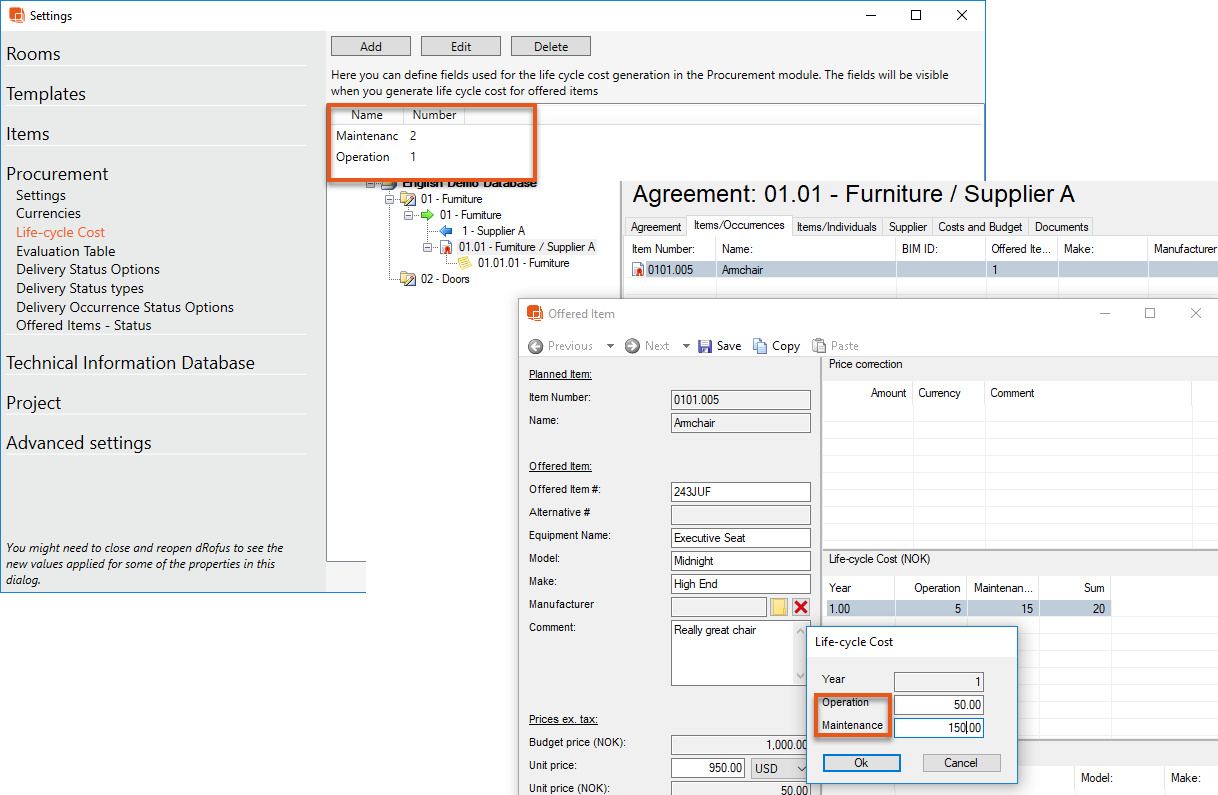The image size is (1218, 795).
Task: Open manufacturer browse with yellow note icon
Action: pyautogui.click(x=779, y=607)
